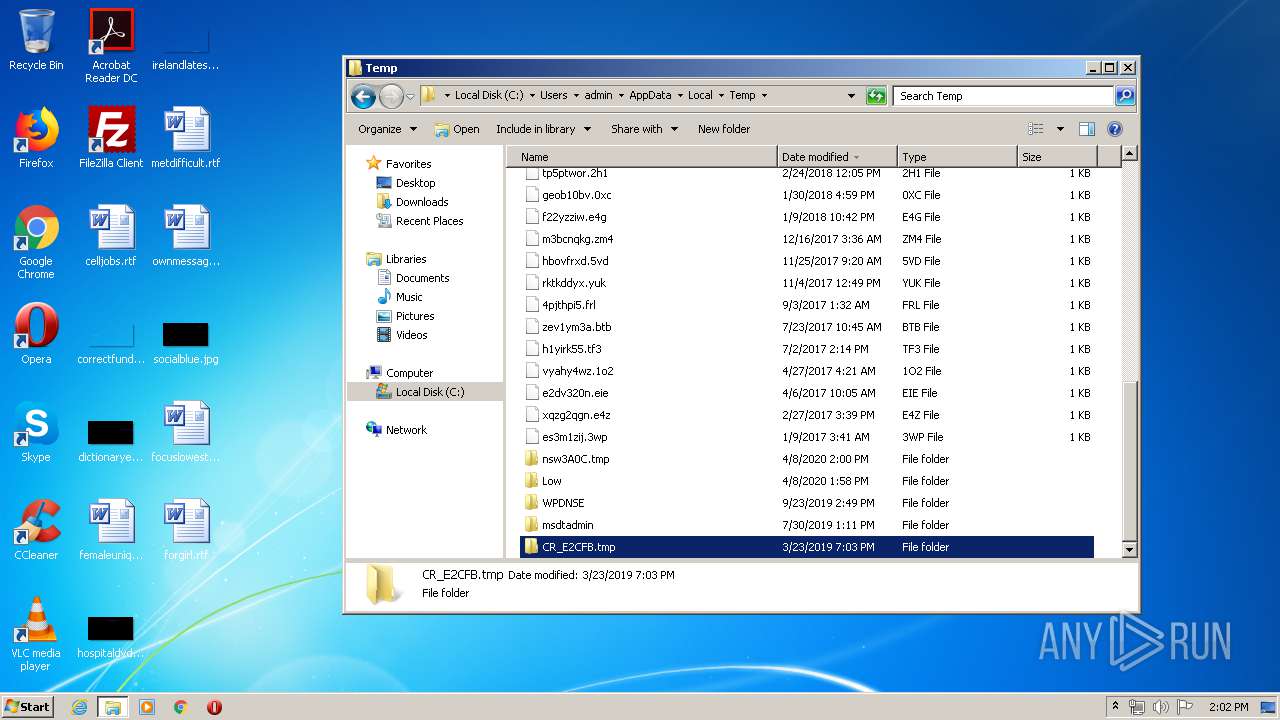1280x720 pixels.
Task: Click Internet Explorer taskbar icon
Action: pos(79,707)
